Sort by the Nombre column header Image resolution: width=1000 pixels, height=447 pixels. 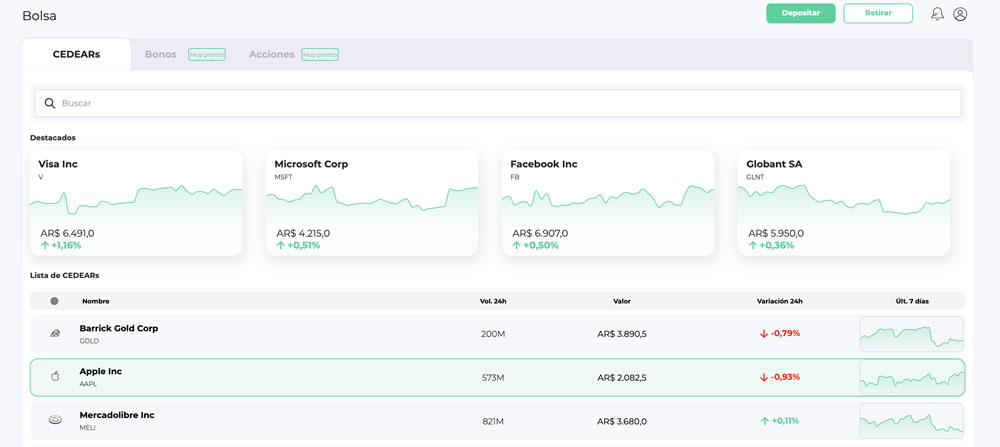[x=96, y=302]
